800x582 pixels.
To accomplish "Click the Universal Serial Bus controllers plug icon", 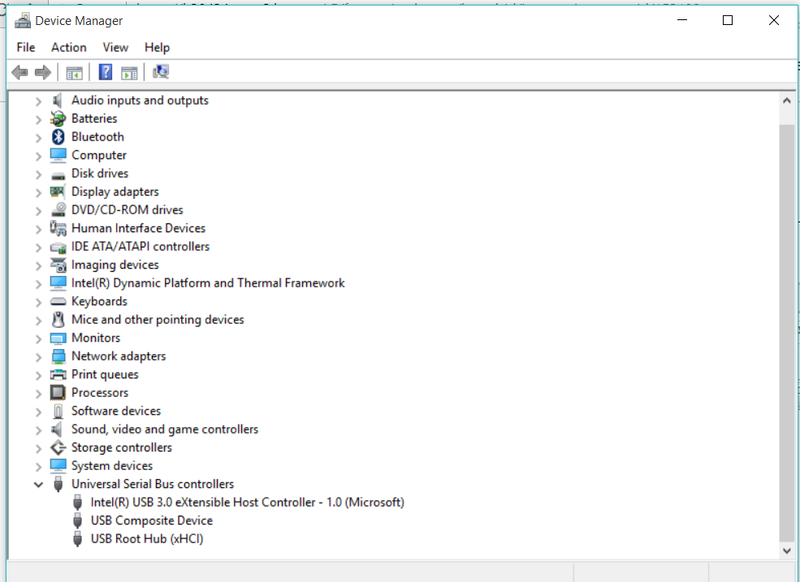I will tap(58, 484).
